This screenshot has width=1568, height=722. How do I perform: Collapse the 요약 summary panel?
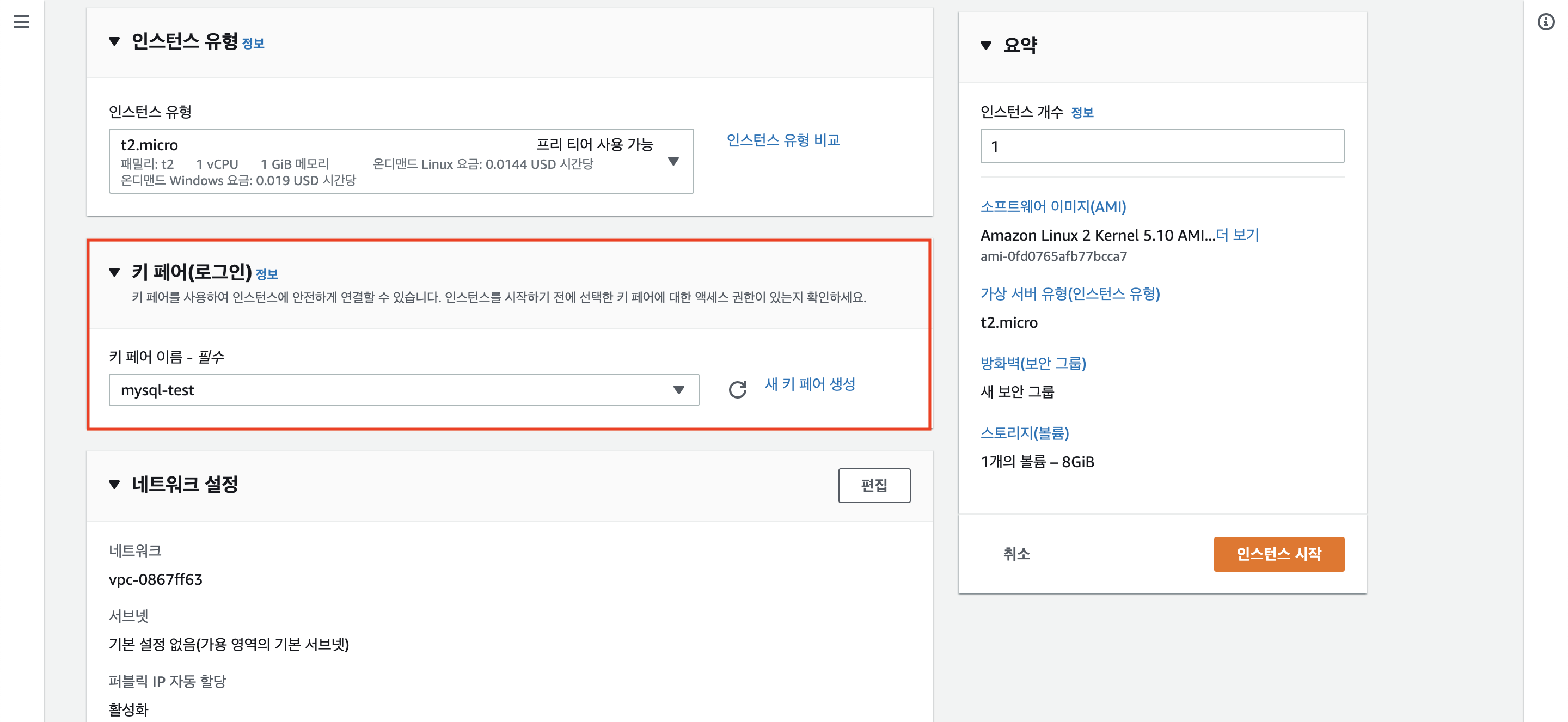click(986, 45)
